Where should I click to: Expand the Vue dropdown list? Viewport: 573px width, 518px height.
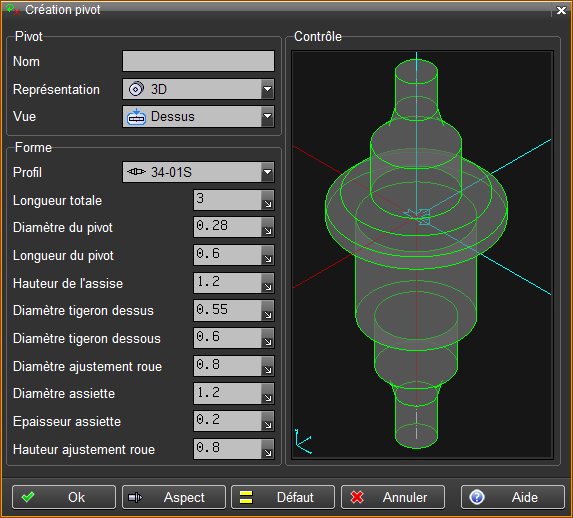(x=267, y=117)
